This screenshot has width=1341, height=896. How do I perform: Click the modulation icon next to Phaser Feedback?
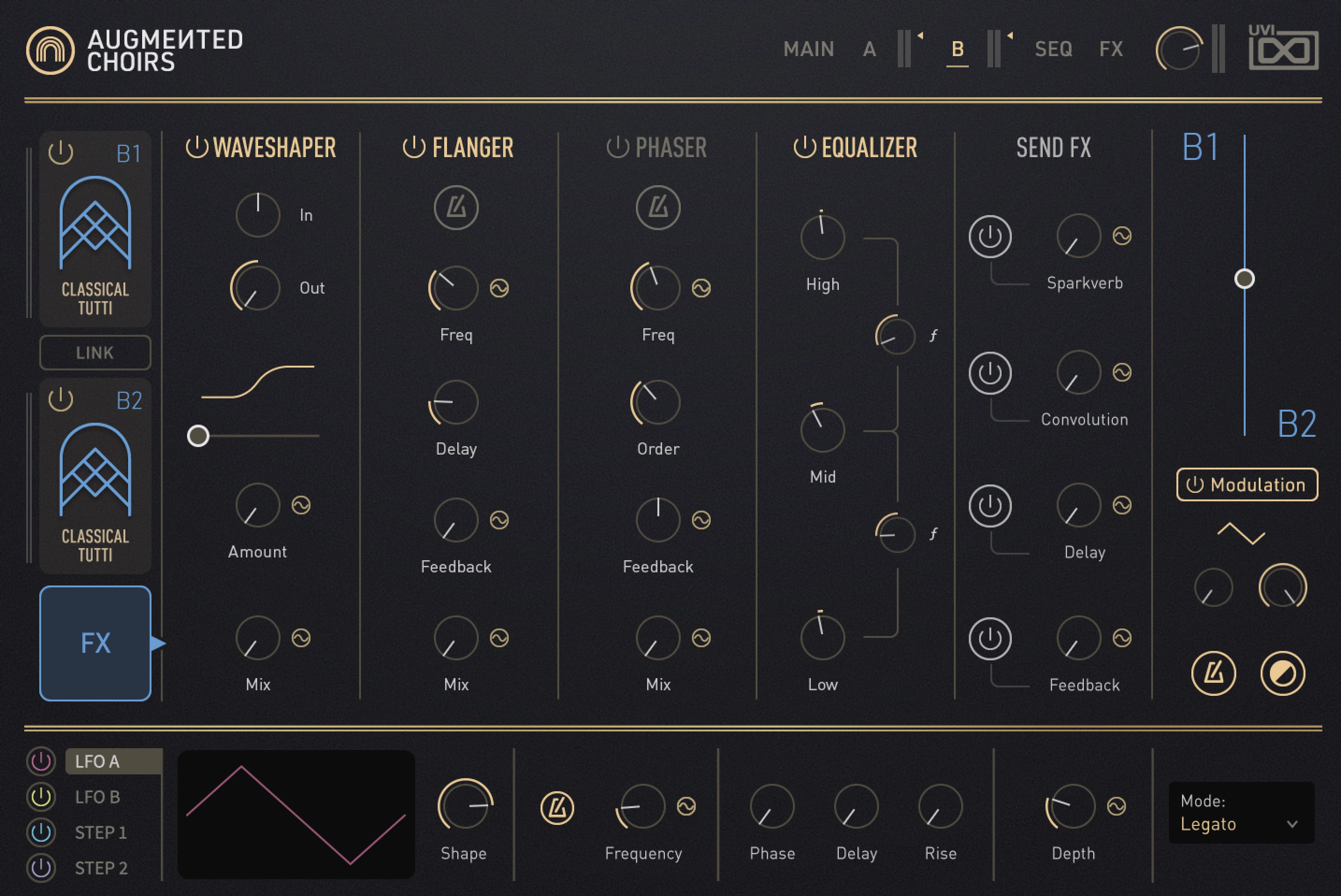[702, 520]
